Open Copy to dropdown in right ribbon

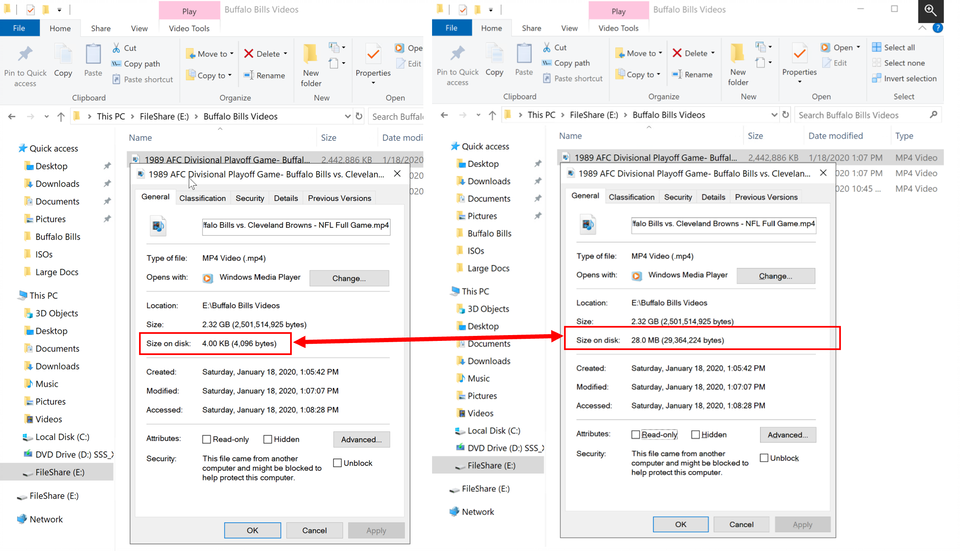pyautogui.click(x=658, y=75)
